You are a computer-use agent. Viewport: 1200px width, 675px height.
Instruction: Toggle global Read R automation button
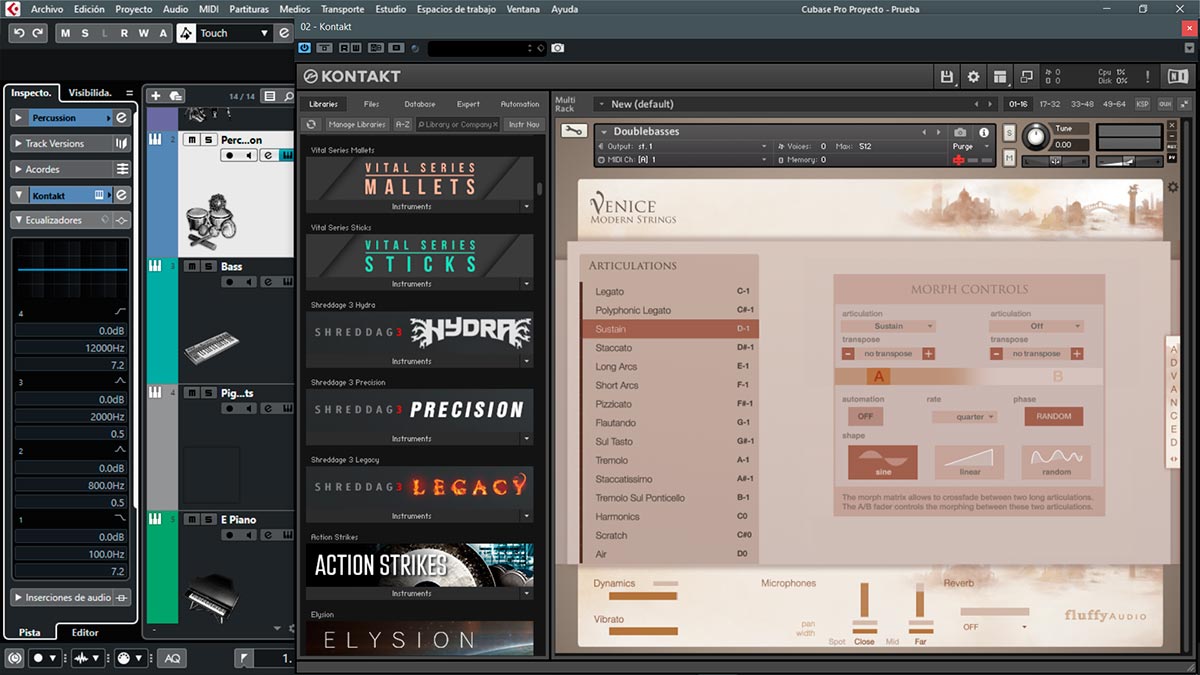point(124,33)
